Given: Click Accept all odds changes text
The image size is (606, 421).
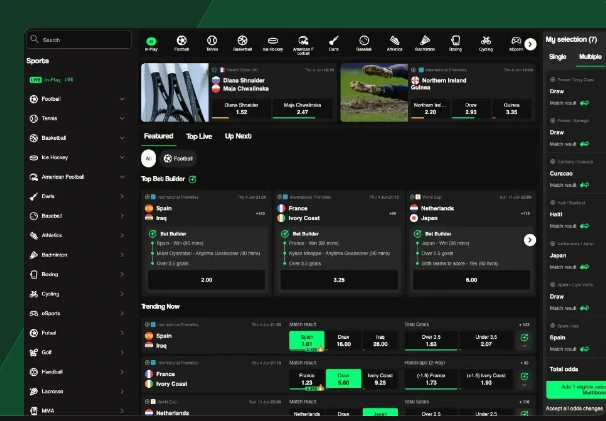Looking at the screenshot, I should [x=574, y=408].
